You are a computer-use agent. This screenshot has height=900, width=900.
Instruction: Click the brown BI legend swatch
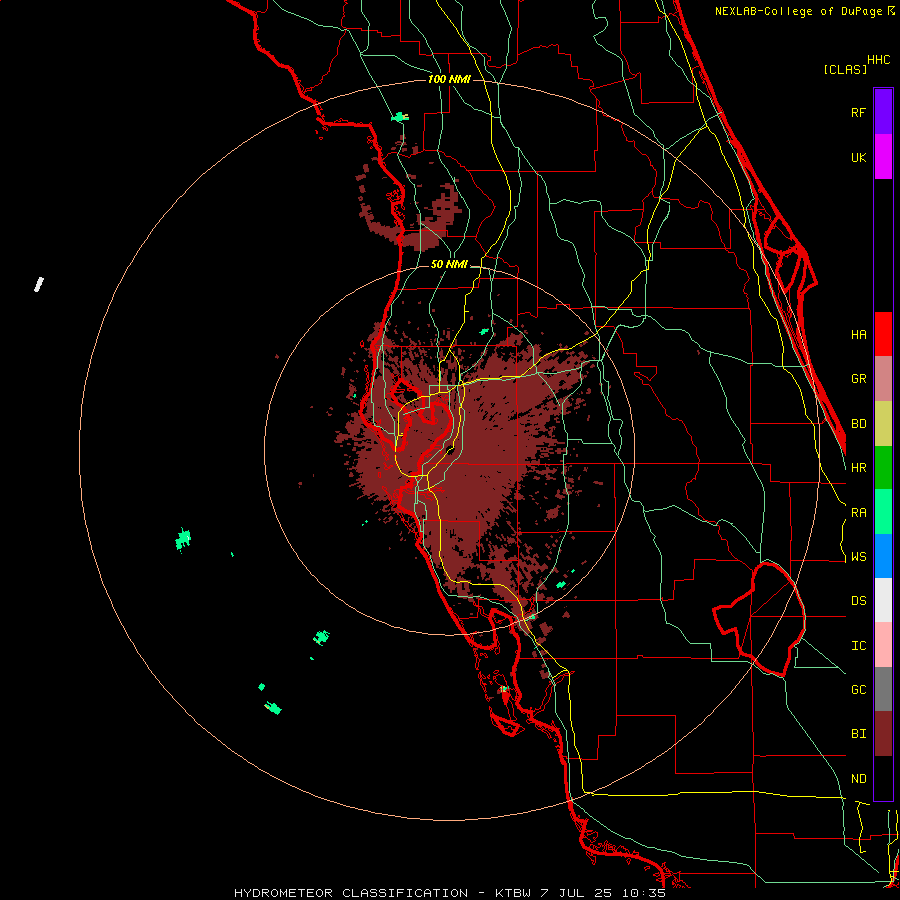pyautogui.click(x=883, y=734)
